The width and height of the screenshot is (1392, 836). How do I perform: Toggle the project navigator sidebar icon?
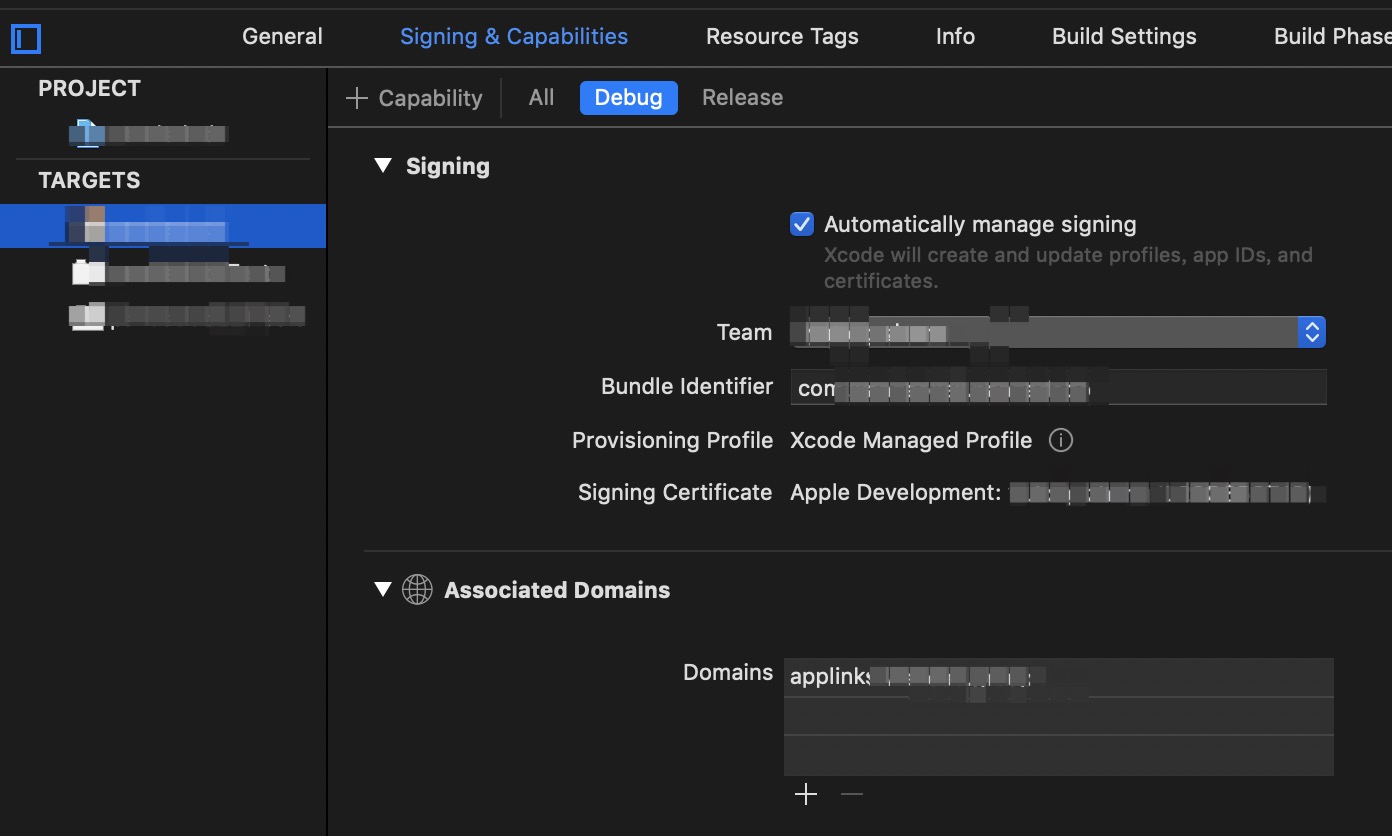[26, 39]
